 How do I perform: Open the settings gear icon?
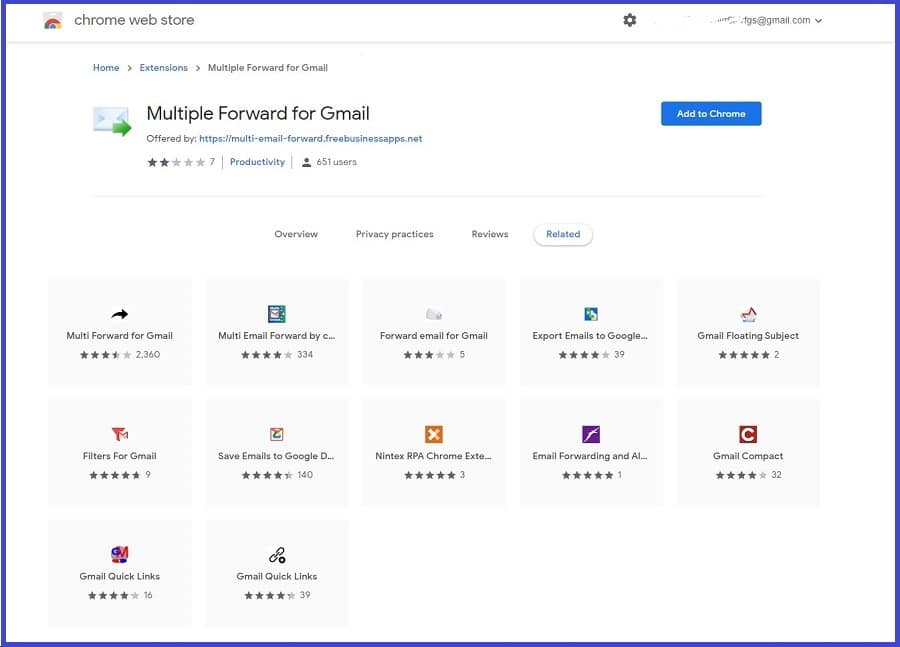(630, 20)
